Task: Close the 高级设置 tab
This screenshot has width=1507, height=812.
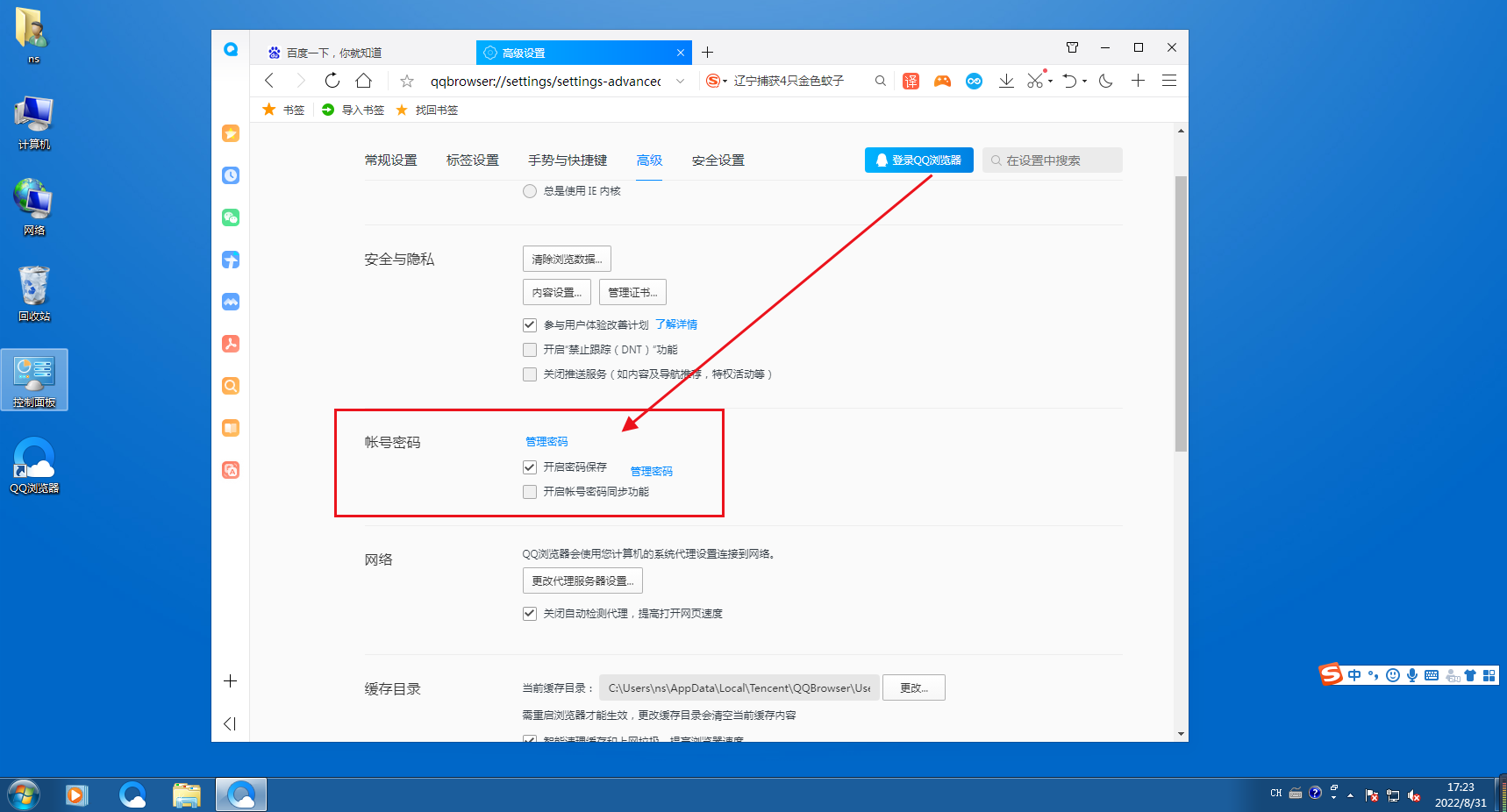Action: [681, 53]
